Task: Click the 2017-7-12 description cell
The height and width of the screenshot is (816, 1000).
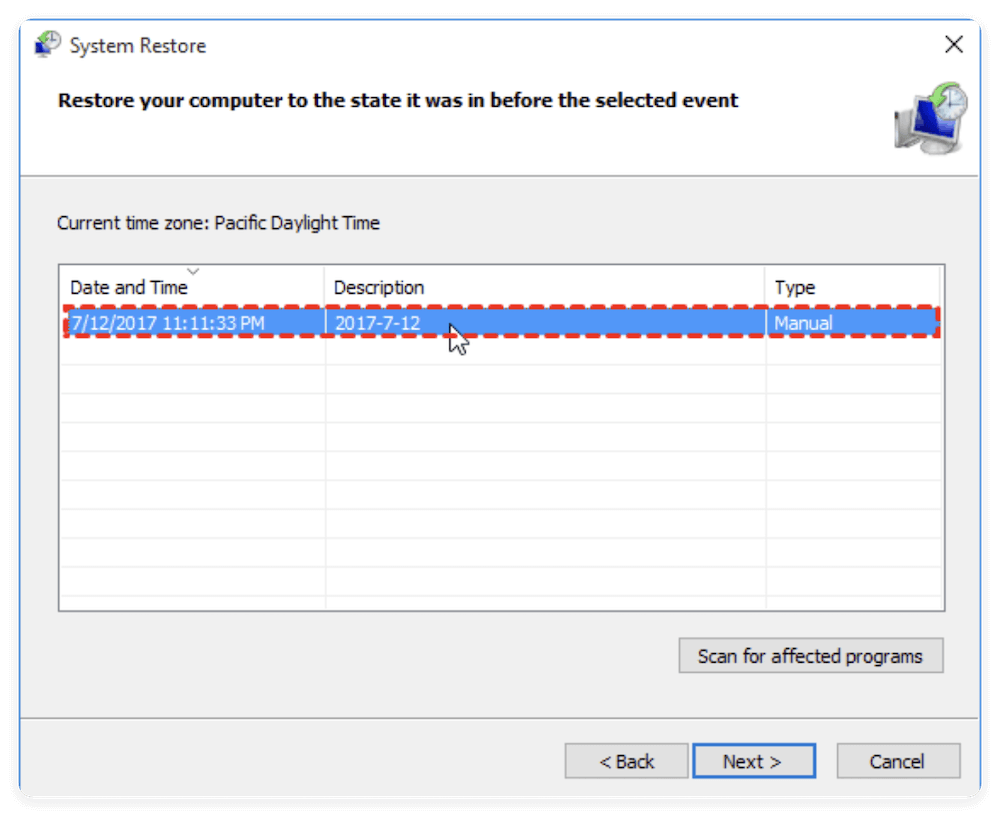Action: point(378,323)
